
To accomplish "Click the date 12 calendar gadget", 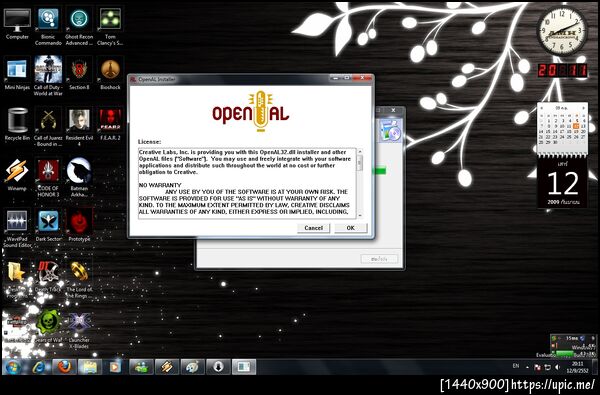I will tap(562, 183).
